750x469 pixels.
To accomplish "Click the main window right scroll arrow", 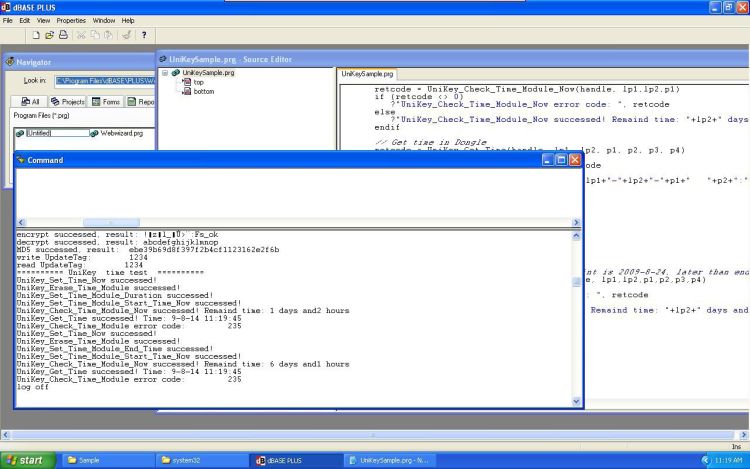I will tap(744, 435).
